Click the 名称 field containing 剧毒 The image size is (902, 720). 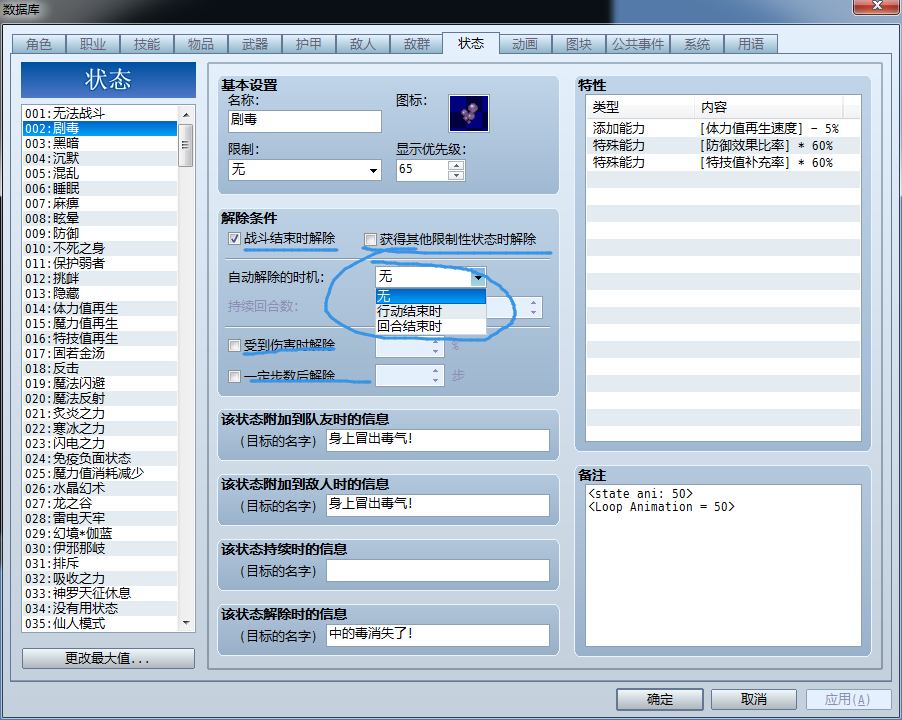click(305, 121)
